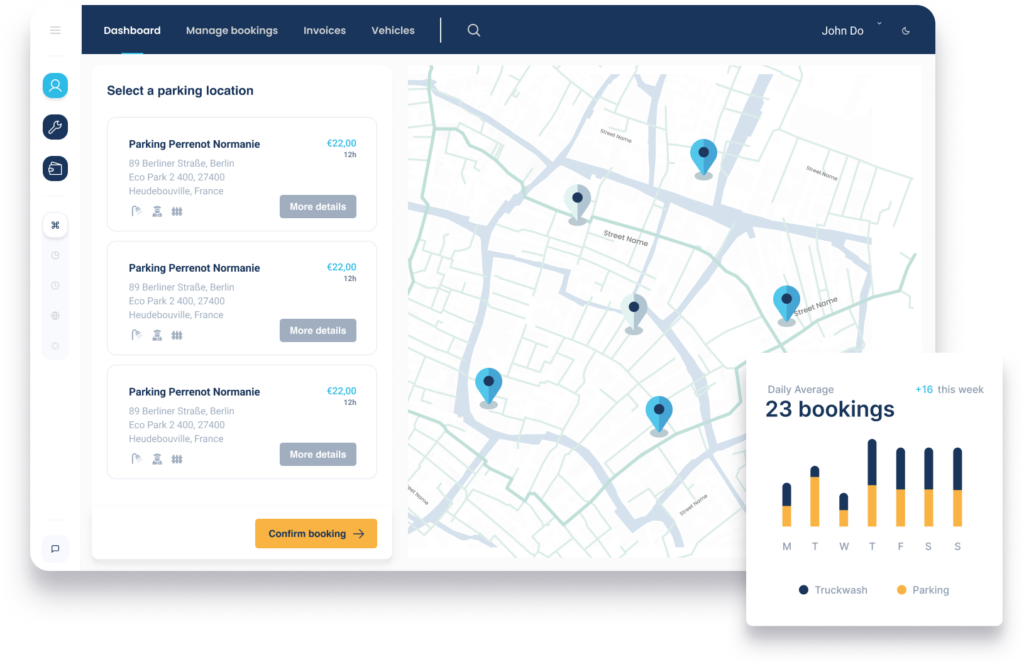Click More details on the third parking card
This screenshot has width=1024, height=664.
(x=317, y=455)
